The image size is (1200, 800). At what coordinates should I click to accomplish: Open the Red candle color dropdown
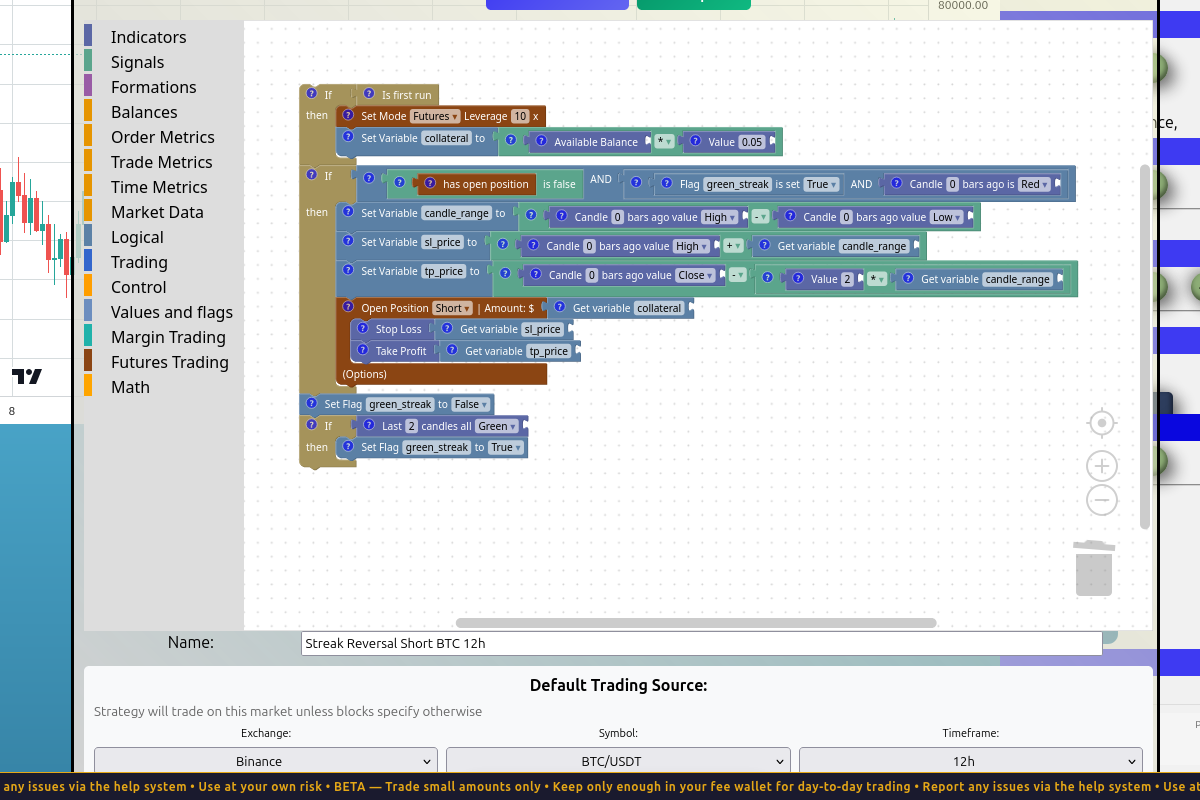[x=1034, y=184]
